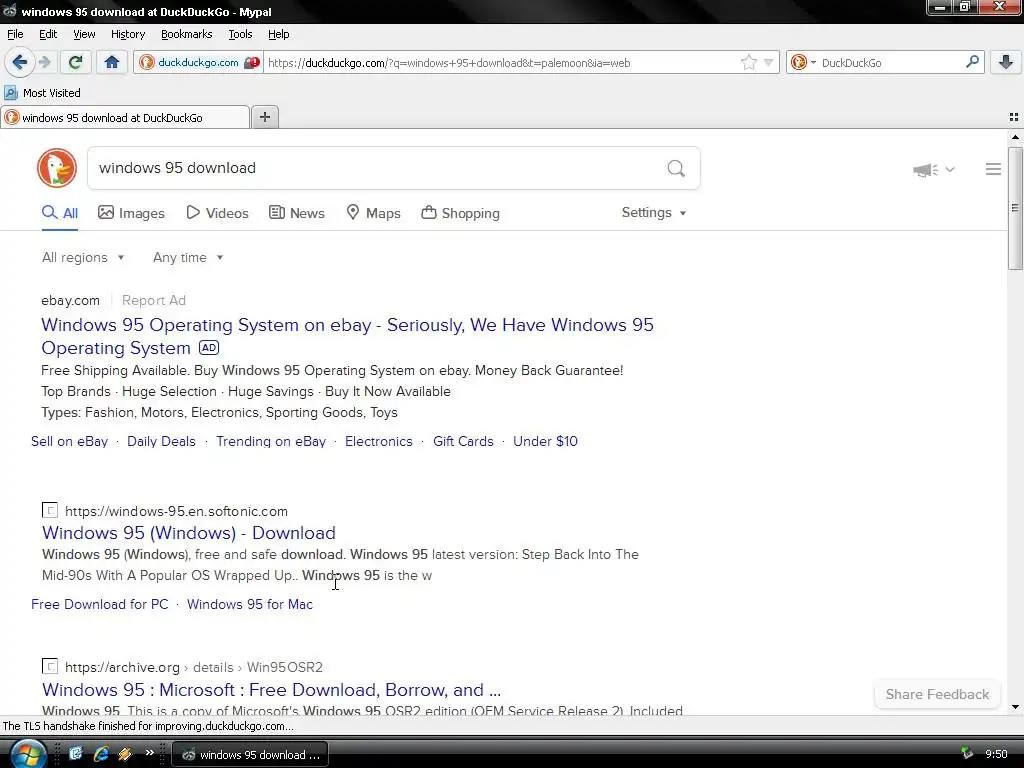Open the DuckDuckGo hamburger menu

point(993,169)
